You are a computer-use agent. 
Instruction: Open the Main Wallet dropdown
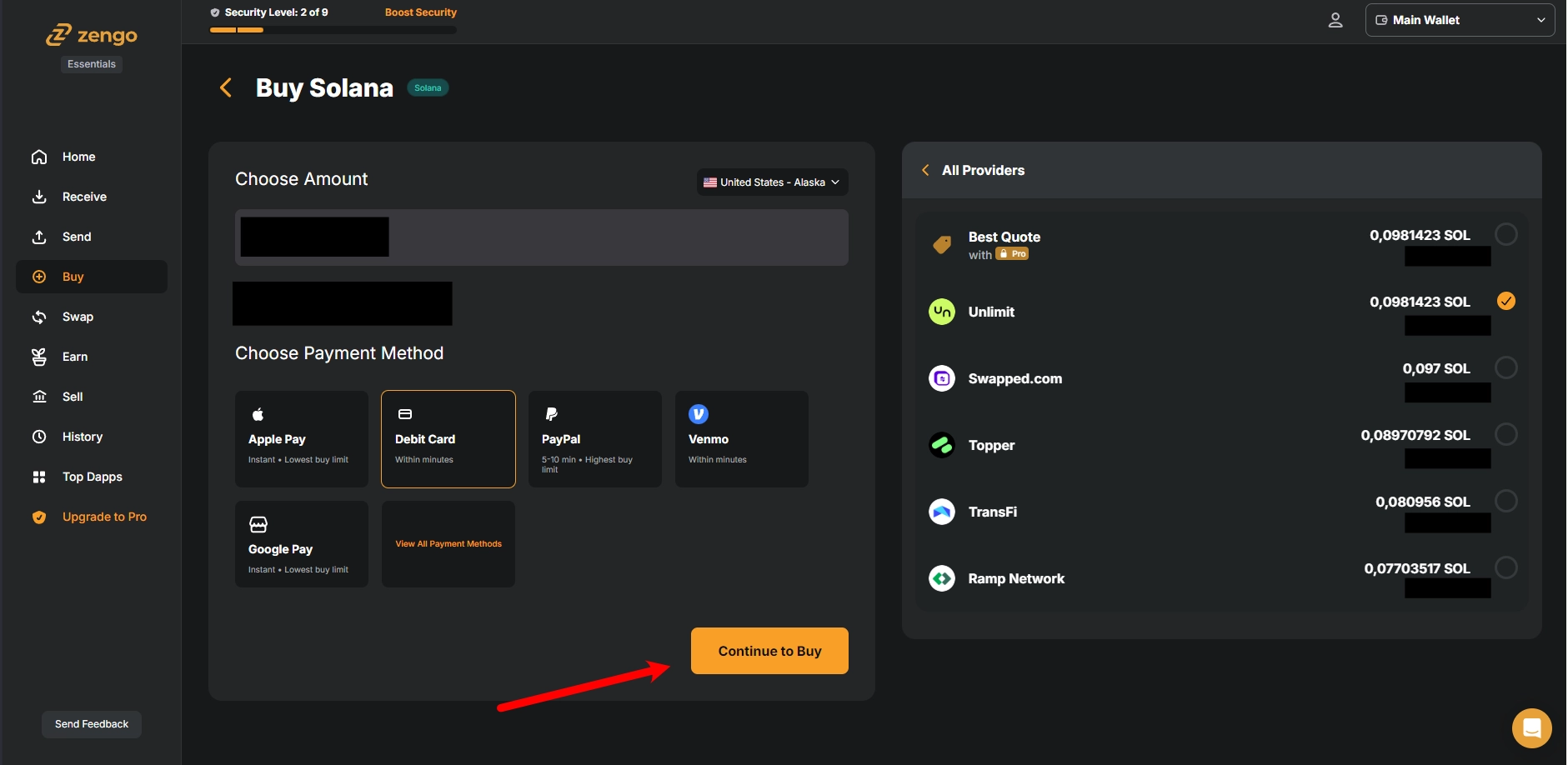click(1459, 20)
